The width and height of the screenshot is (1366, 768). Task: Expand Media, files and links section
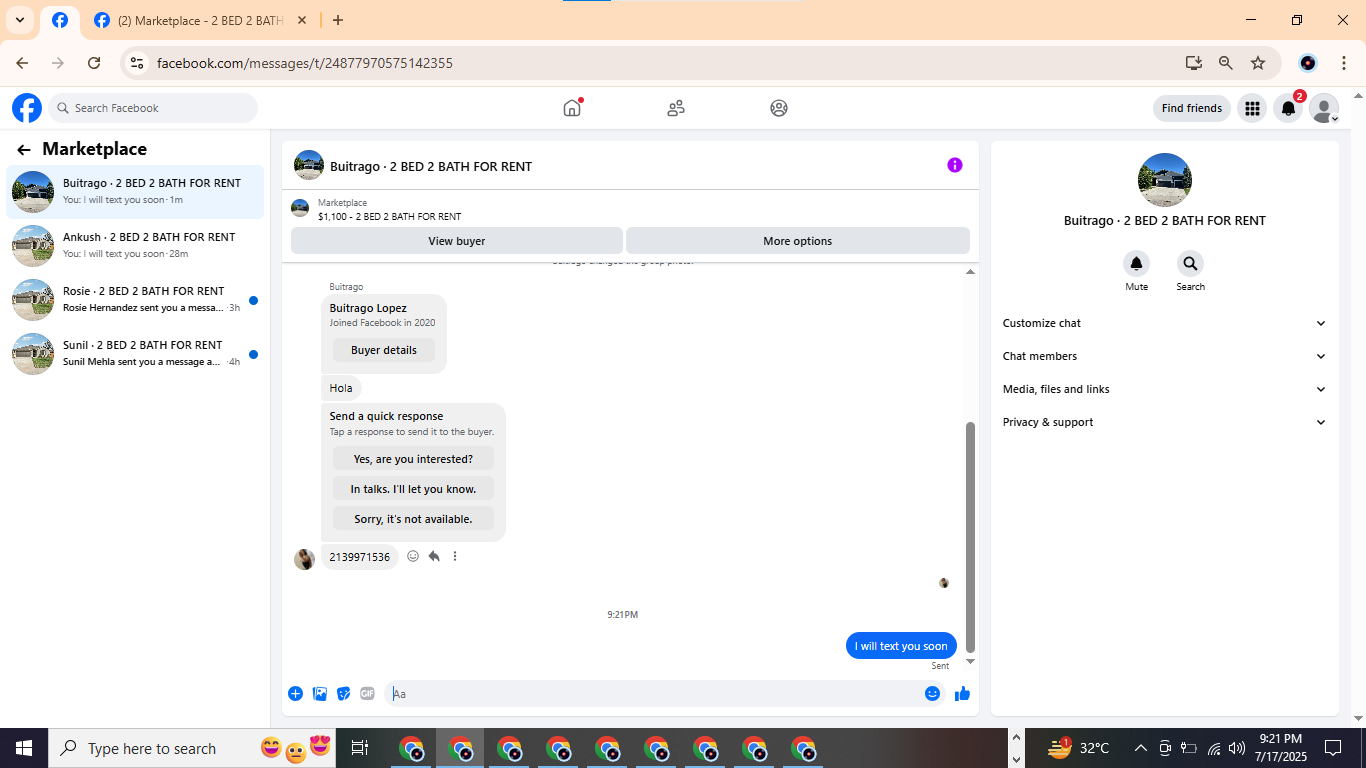click(x=1165, y=389)
